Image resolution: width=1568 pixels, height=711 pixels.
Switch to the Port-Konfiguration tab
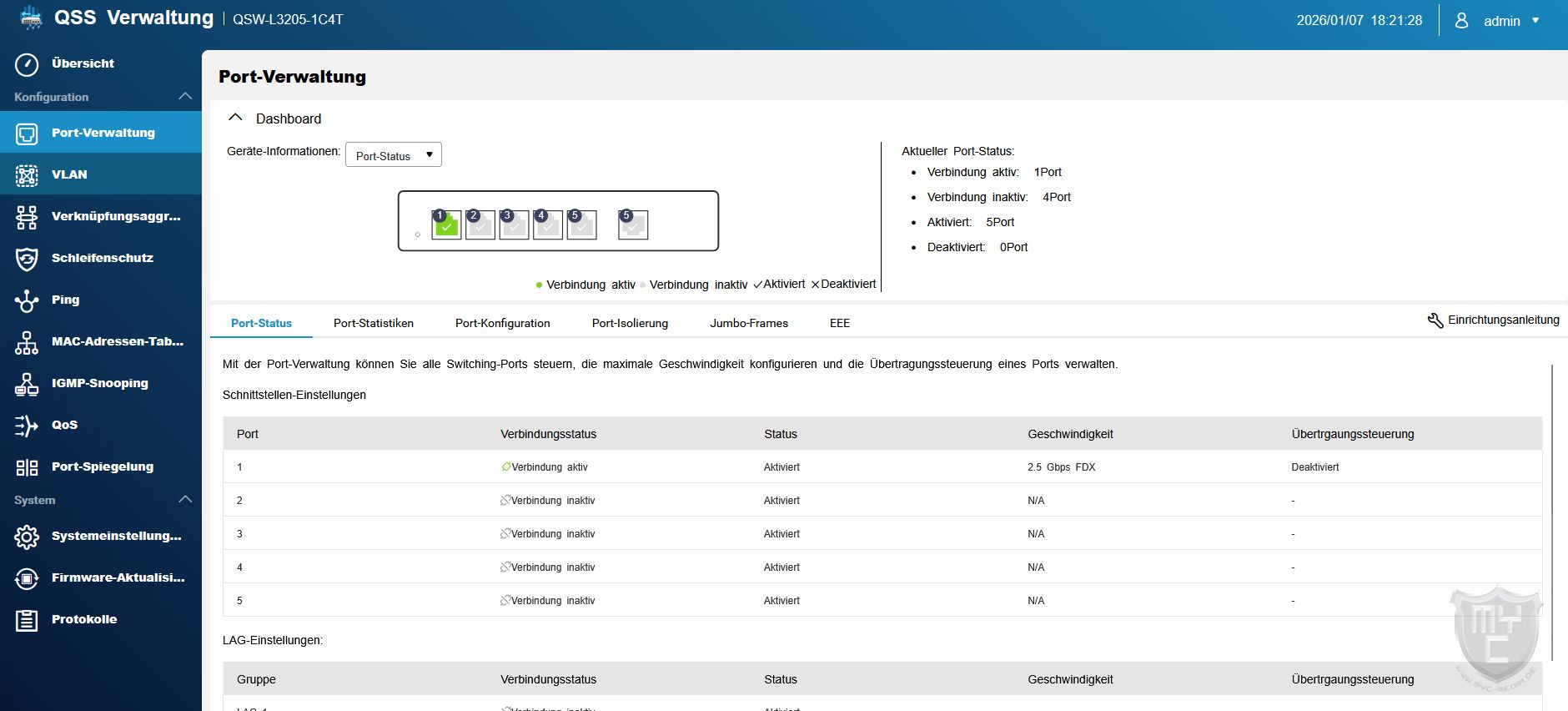tap(502, 323)
